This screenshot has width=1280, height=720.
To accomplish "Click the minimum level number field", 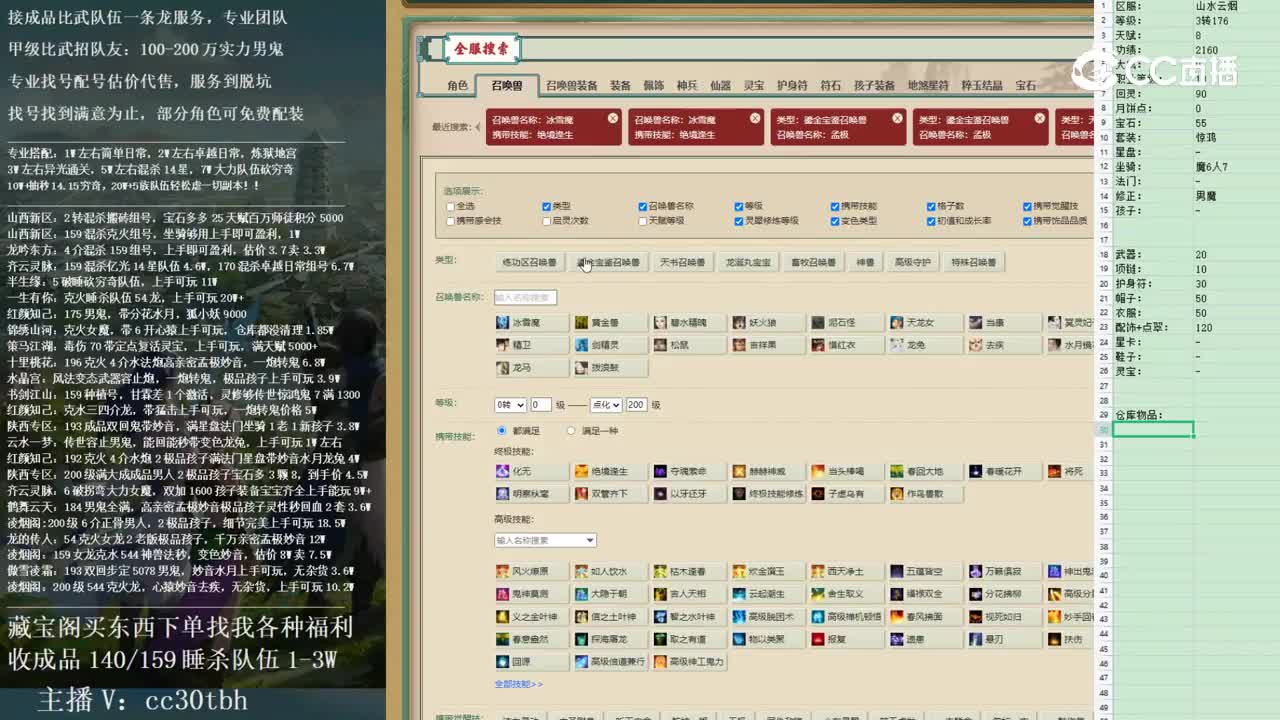I will point(540,405).
